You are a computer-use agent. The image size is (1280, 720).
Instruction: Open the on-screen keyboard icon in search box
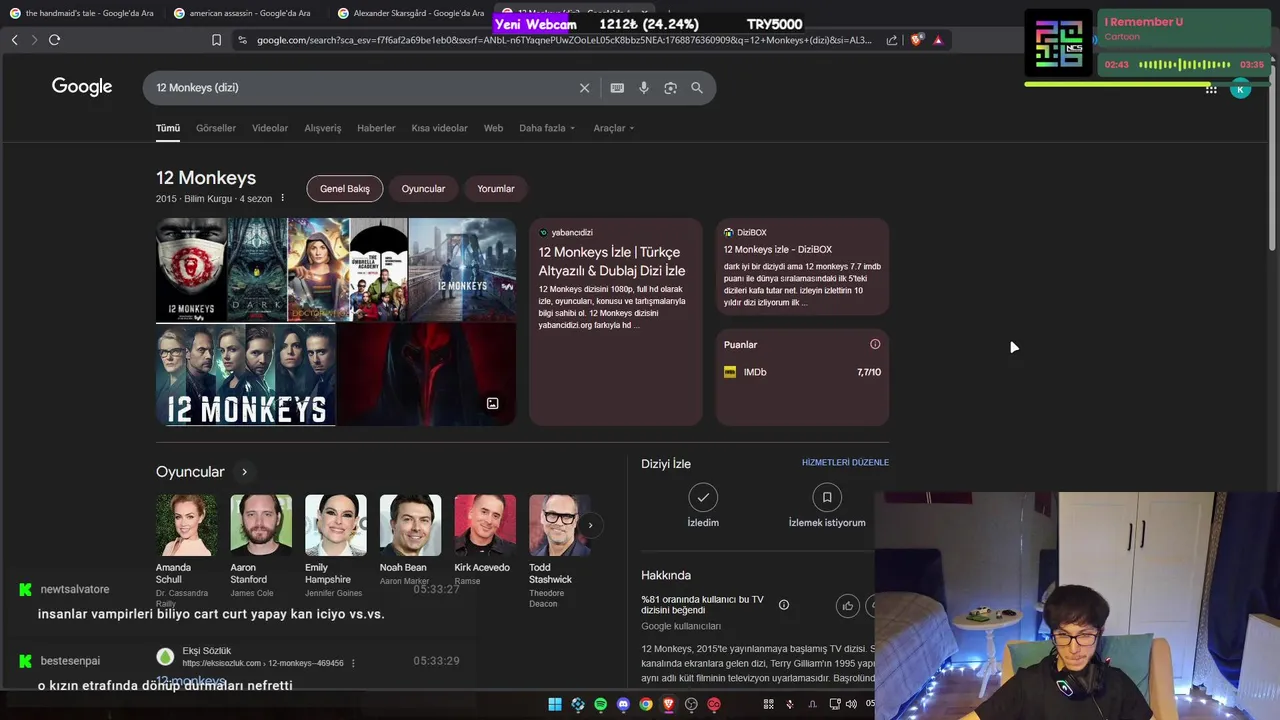point(617,88)
